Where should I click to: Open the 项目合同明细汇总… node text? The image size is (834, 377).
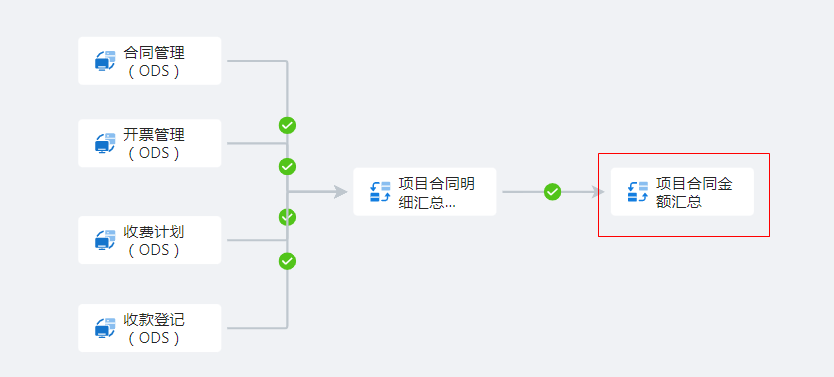point(437,192)
